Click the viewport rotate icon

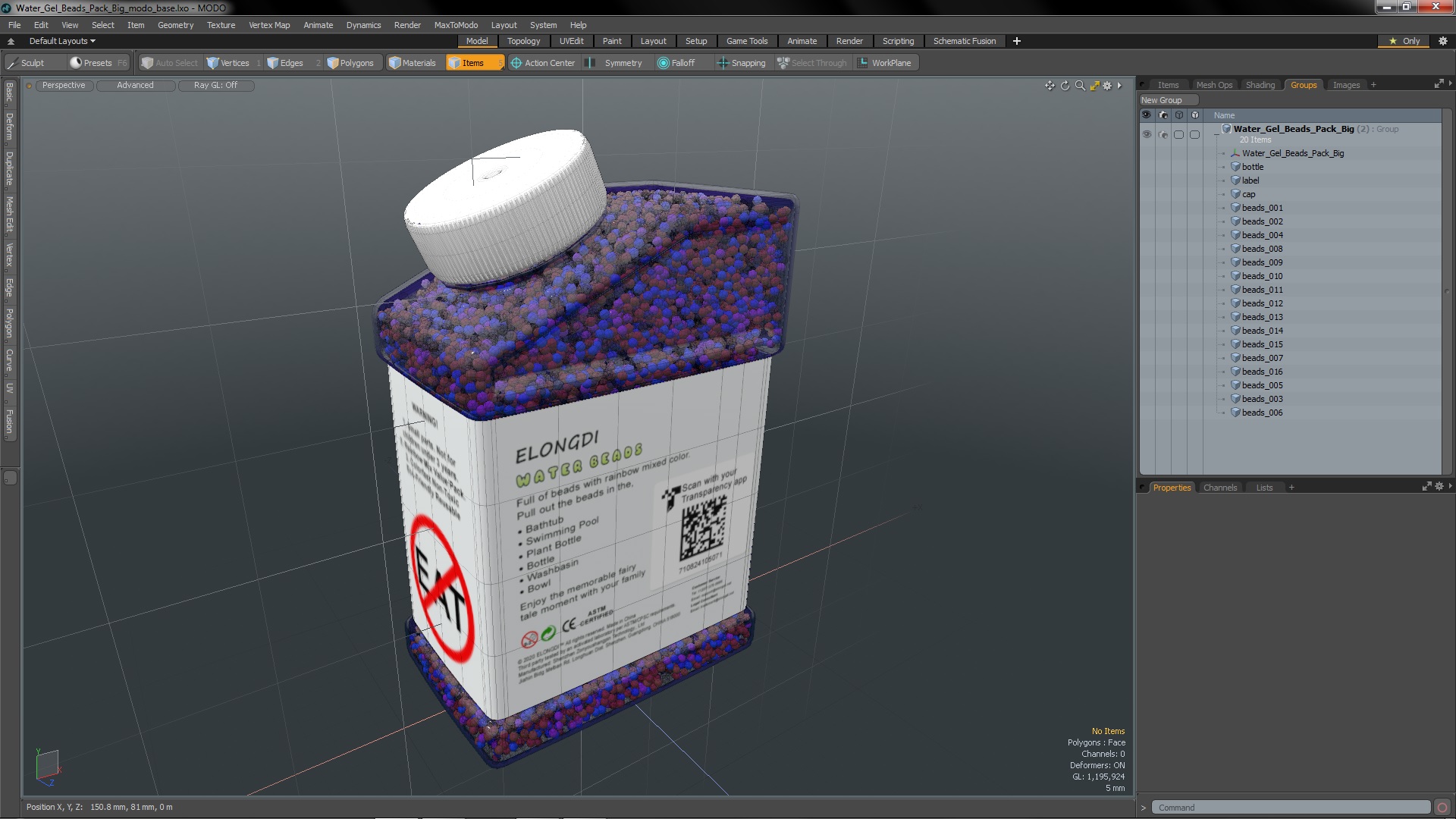(1065, 86)
